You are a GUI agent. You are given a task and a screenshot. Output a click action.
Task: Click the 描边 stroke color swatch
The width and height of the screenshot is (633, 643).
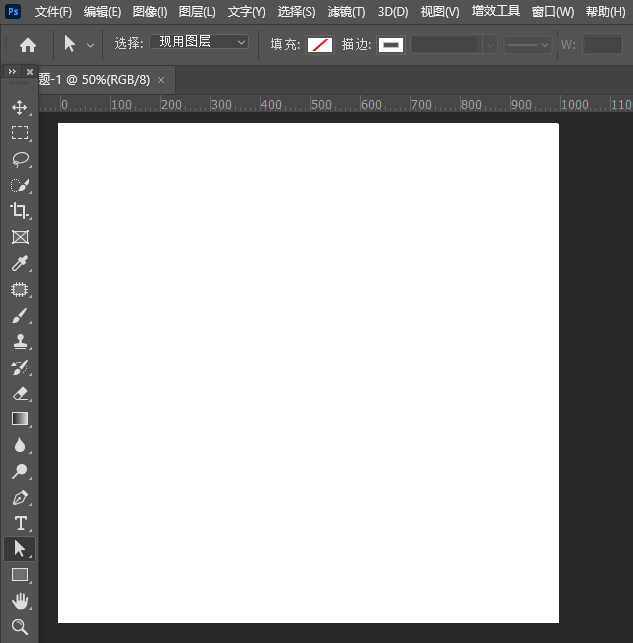point(391,45)
